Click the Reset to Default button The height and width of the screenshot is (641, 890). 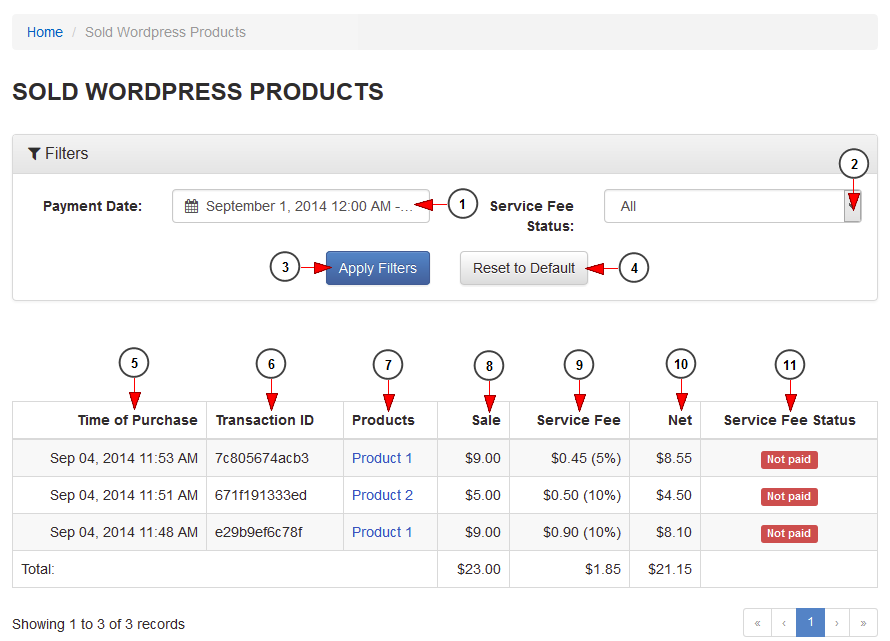[x=524, y=268]
